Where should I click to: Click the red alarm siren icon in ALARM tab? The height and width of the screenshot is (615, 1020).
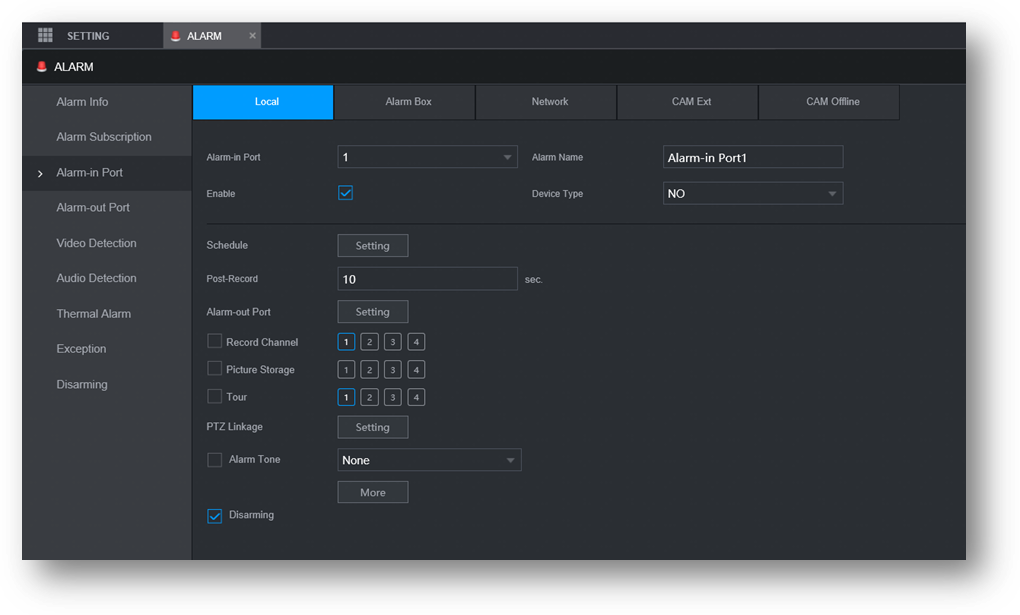coord(176,36)
